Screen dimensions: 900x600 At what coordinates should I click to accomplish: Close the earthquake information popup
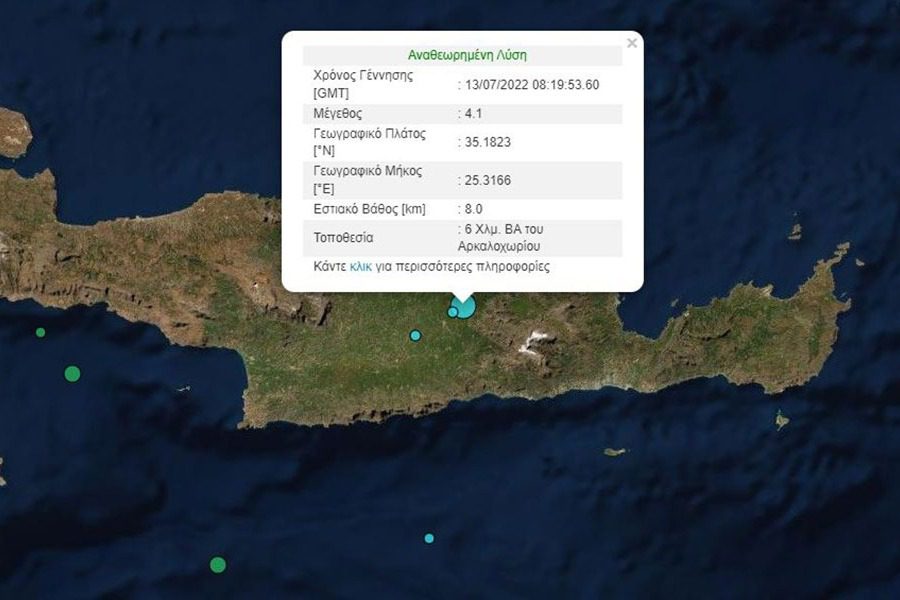(632, 43)
